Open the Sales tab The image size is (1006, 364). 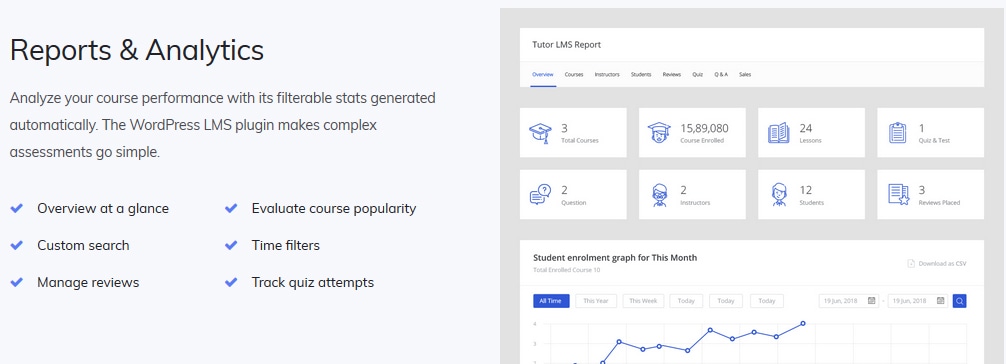745,74
